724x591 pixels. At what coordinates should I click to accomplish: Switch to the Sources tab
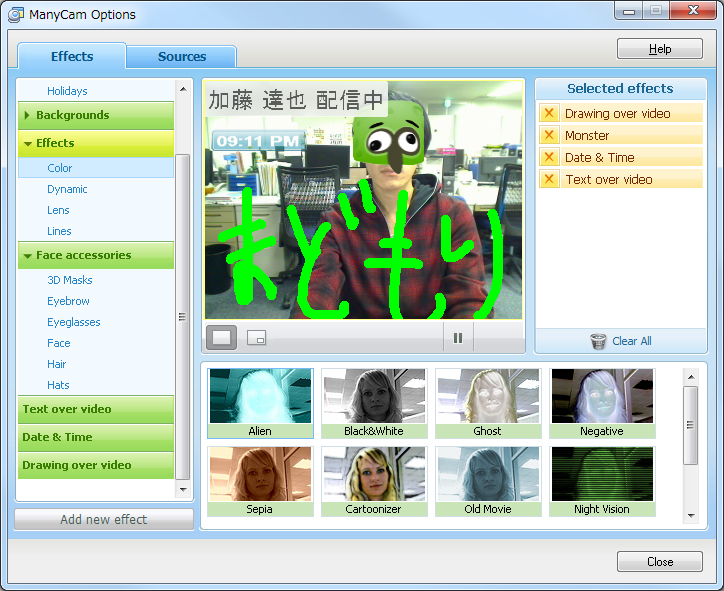(x=182, y=57)
